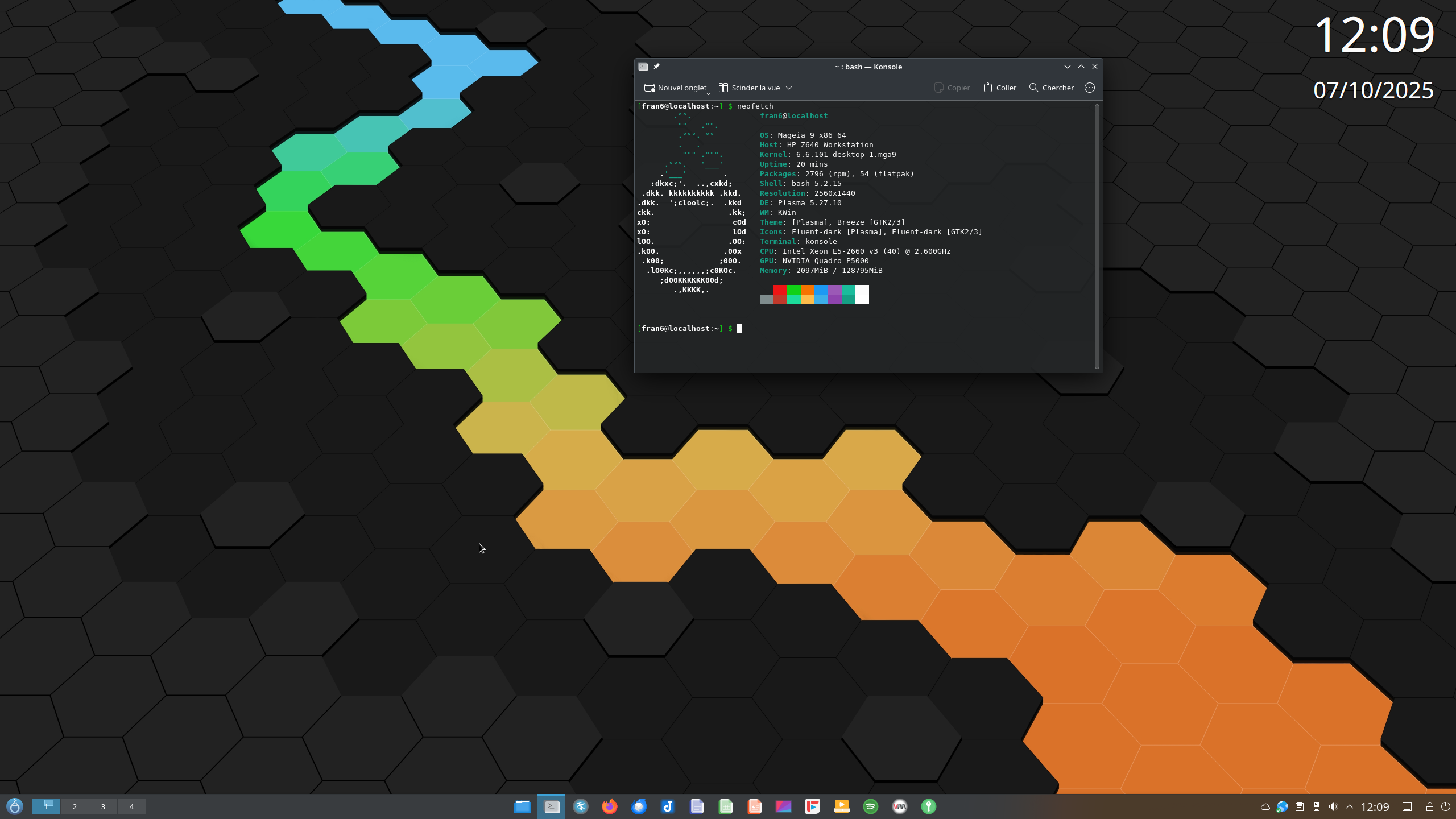This screenshot has height=819, width=1456.
Task: Open the window actions arrow in Konsole titlebar
Action: pyautogui.click(x=1068, y=67)
